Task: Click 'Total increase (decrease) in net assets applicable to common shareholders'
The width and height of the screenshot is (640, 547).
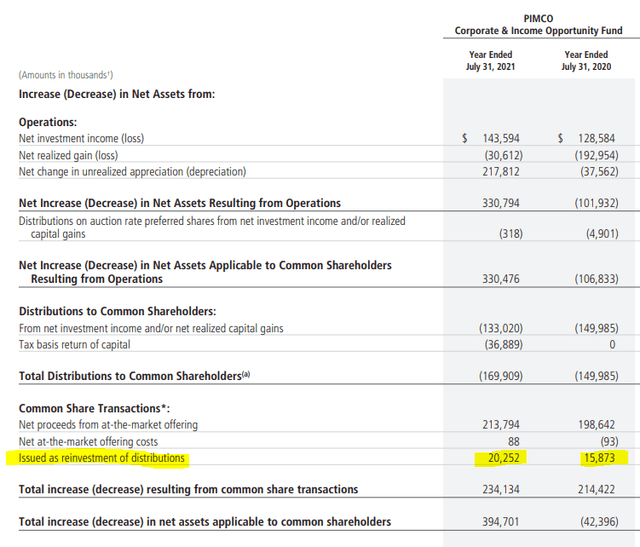Action: pos(205,522)
